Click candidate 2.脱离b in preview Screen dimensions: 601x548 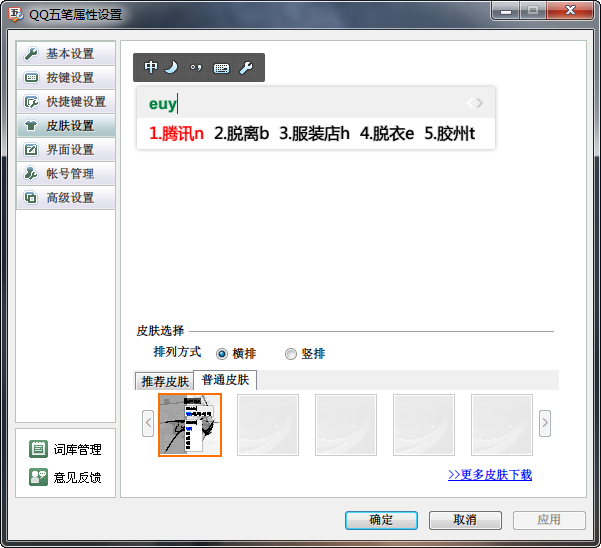tap(241, 134)
